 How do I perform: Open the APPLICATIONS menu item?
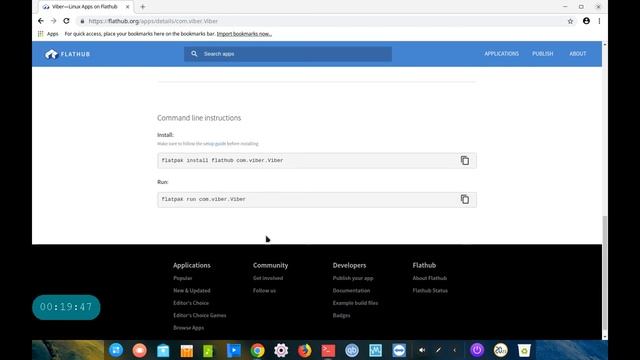[501, 53]
